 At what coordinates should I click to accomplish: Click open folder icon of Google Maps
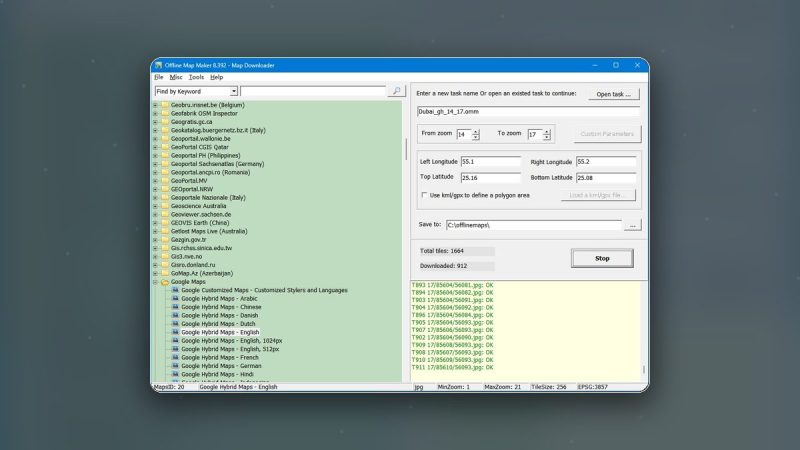(x=165, y=282)
